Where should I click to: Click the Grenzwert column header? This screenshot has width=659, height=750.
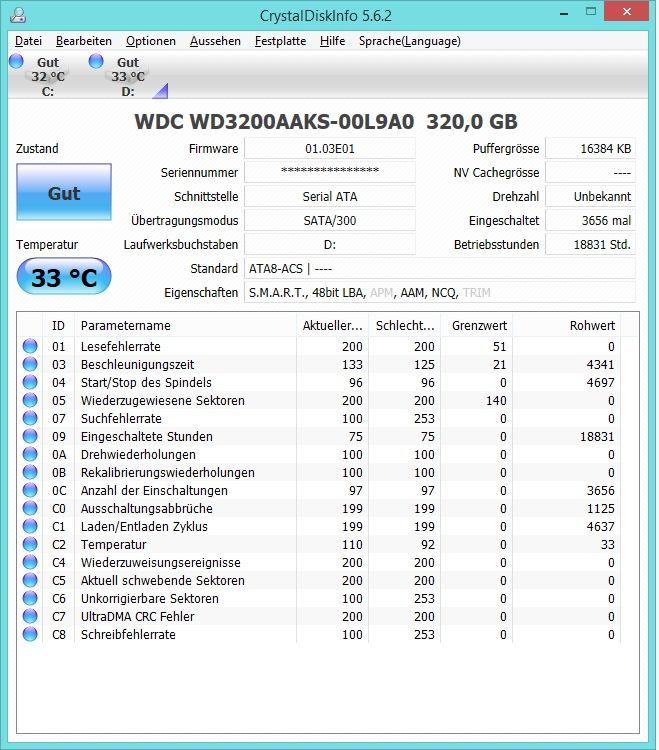tap(477, 326)
